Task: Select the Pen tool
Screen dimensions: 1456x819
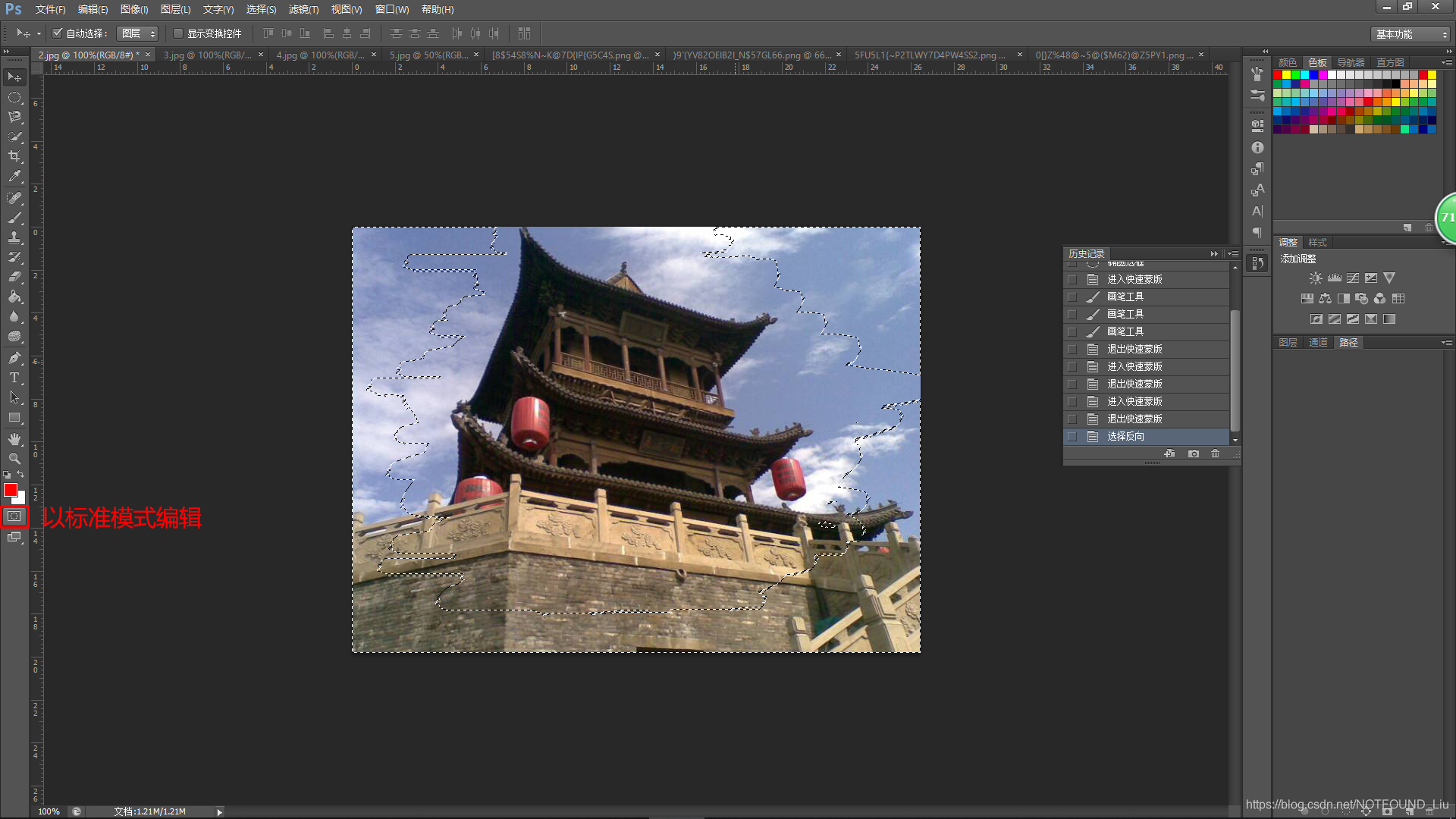Action: [x=14, y=358]
